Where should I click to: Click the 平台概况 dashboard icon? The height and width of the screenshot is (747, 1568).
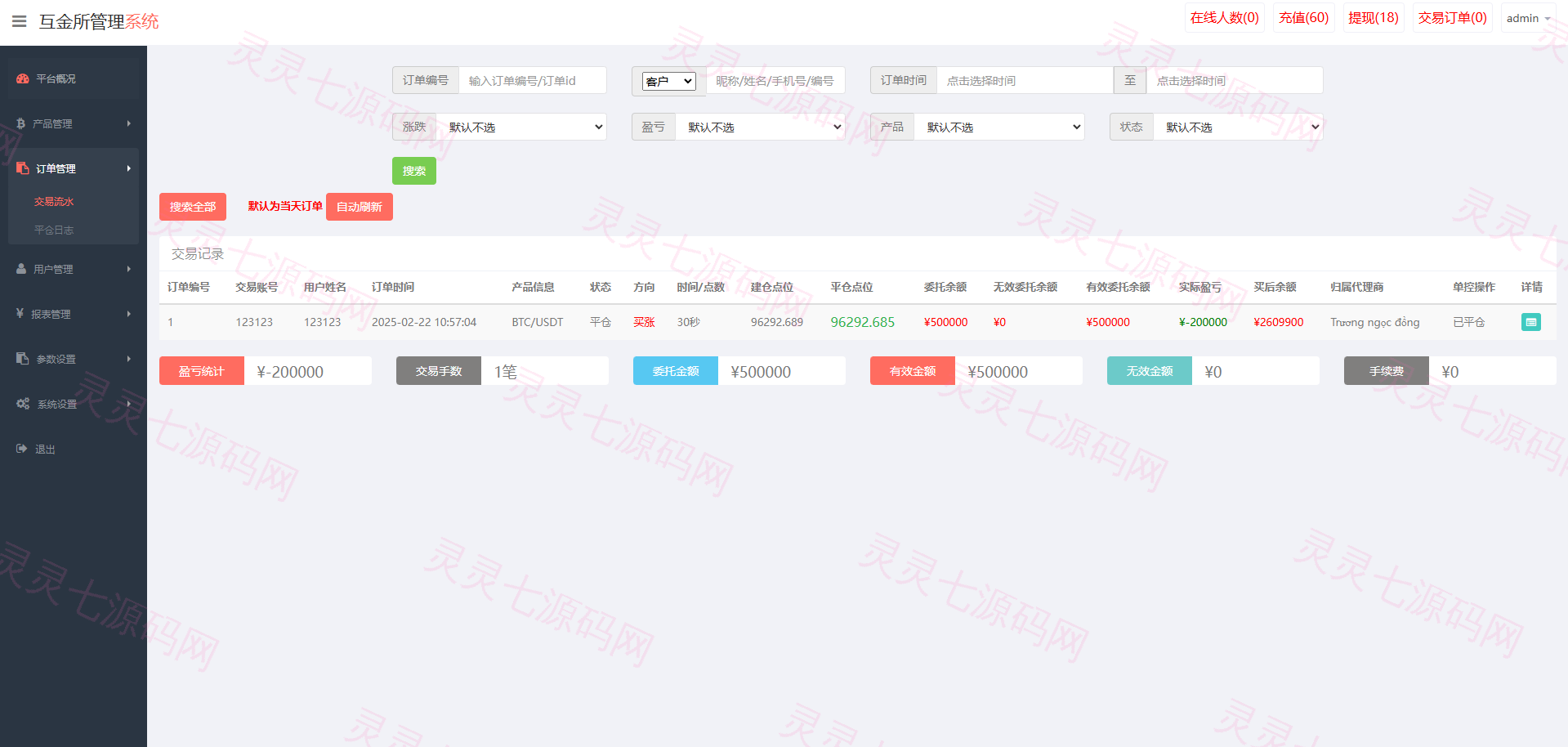click(x=23, y=78)
